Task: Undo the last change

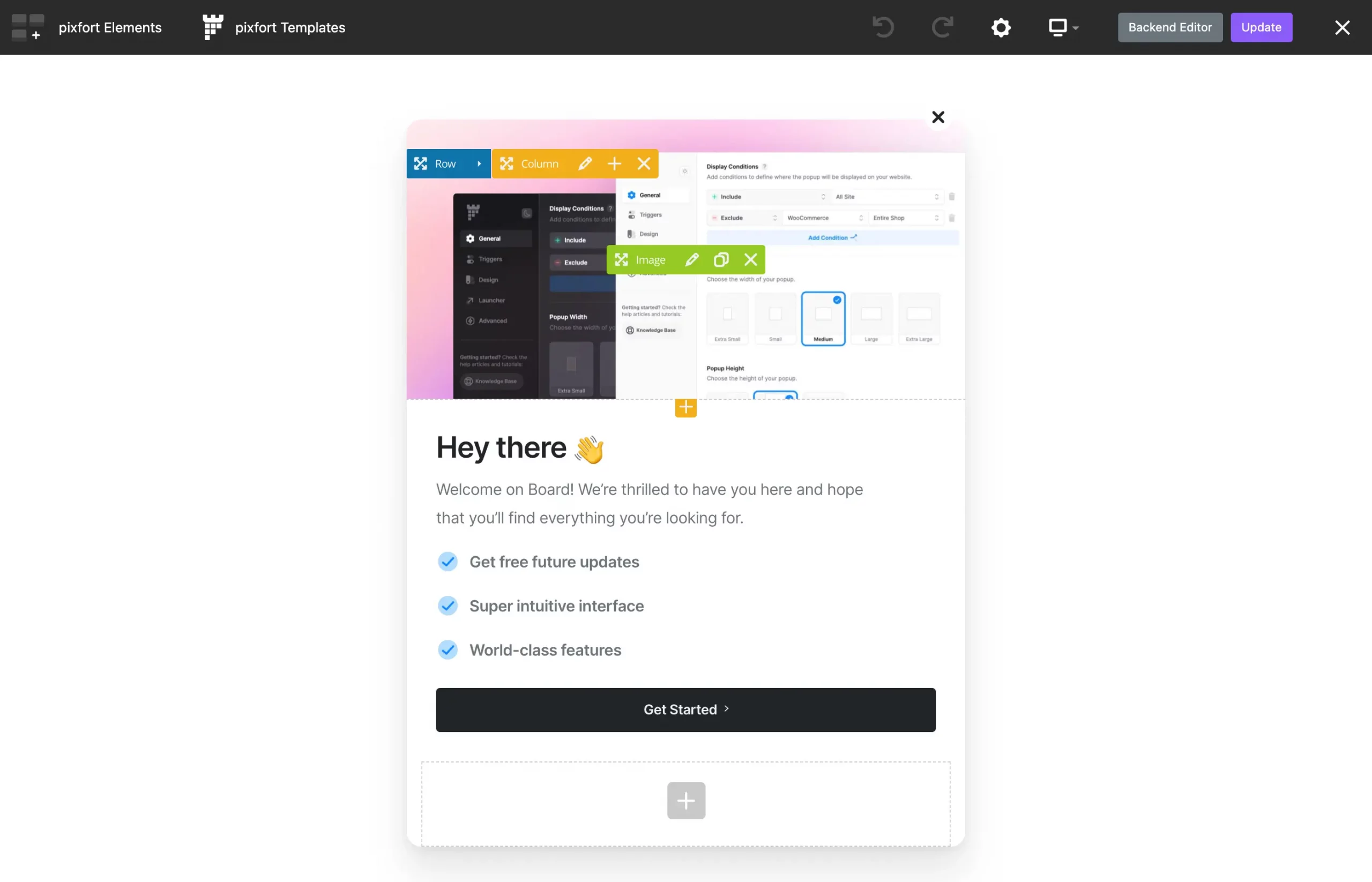Action: pyautogui.click(x=883, y=27)
